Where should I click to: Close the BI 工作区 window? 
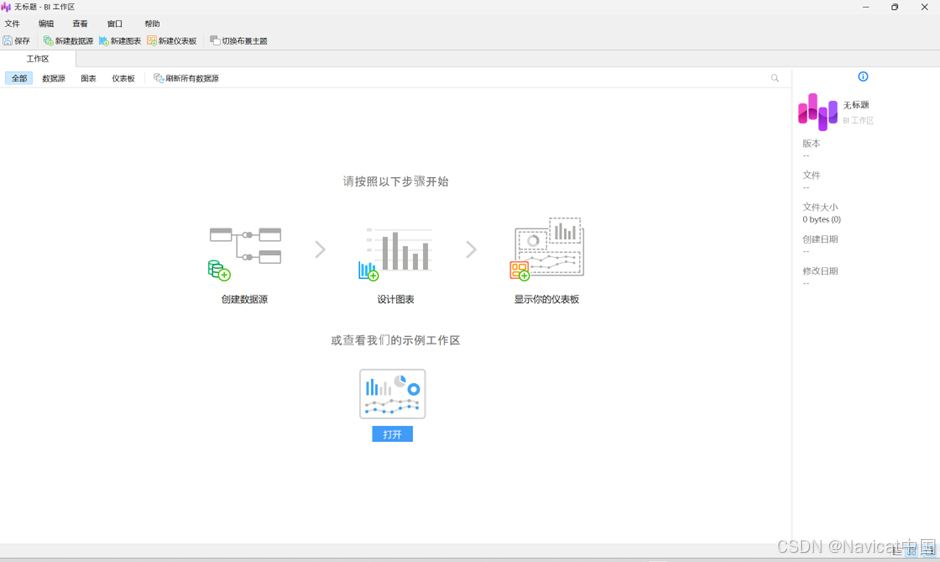(924, 7)
